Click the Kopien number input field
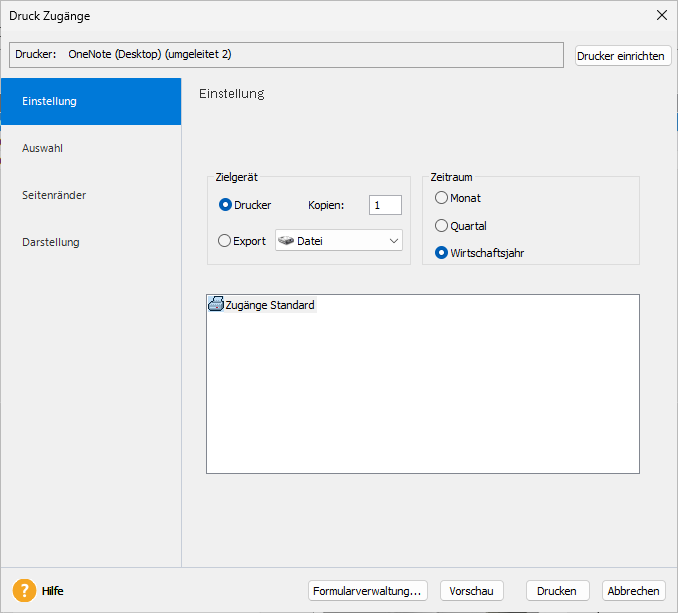This screenshot has width=678, height=613. (x=385, y=205)
